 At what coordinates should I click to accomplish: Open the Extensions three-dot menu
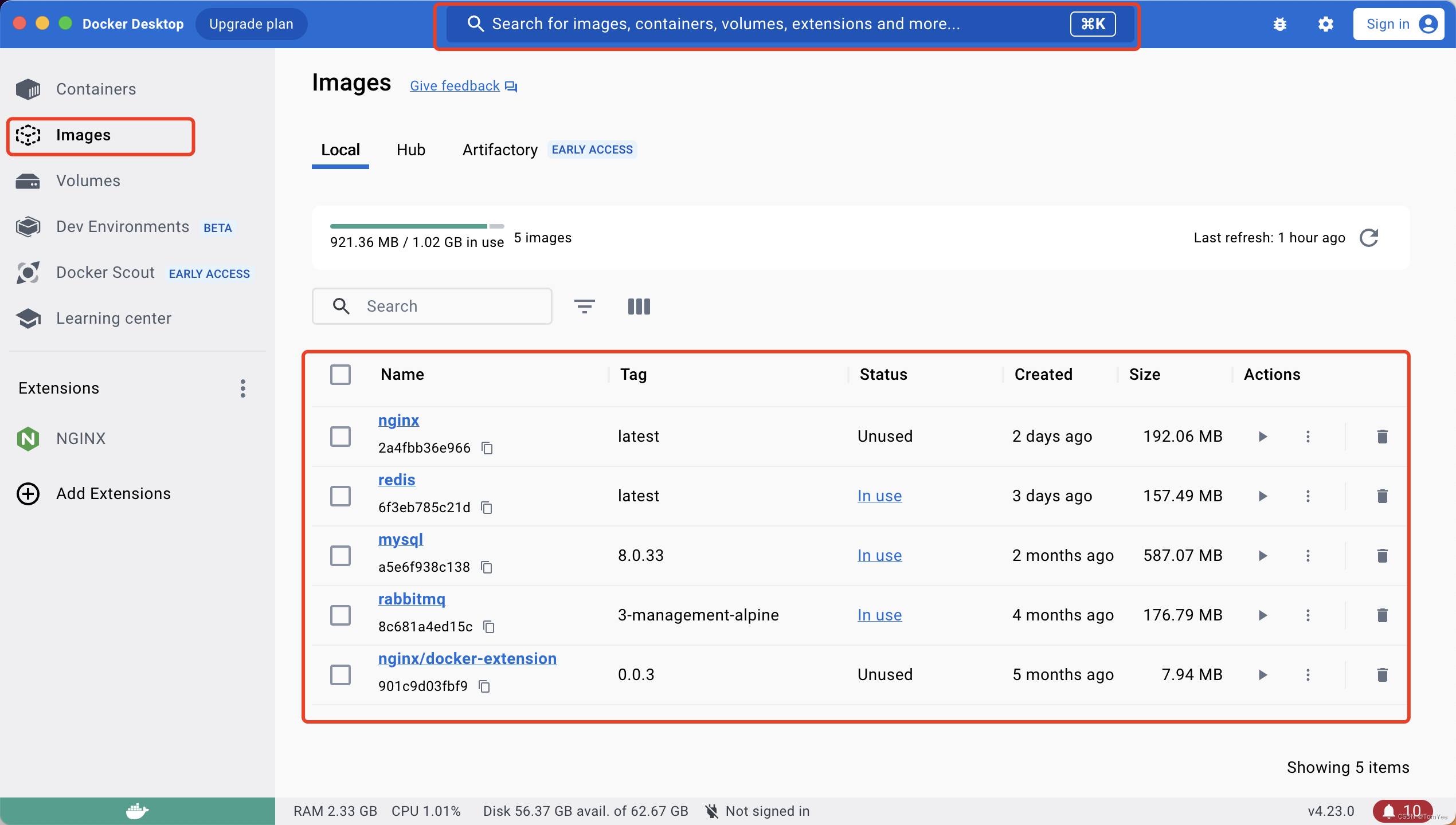(x=243, y=388)
